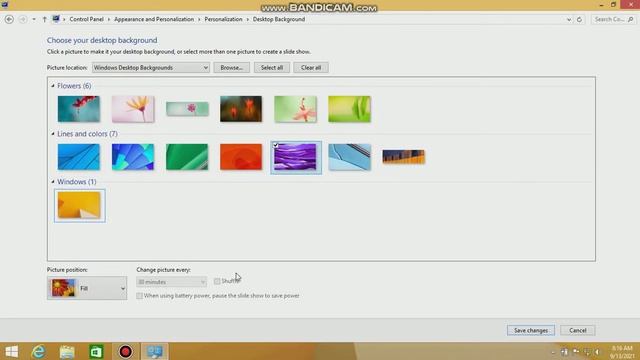
Task: Open the recent locations dropdown arrow
Action: [34, 19]
